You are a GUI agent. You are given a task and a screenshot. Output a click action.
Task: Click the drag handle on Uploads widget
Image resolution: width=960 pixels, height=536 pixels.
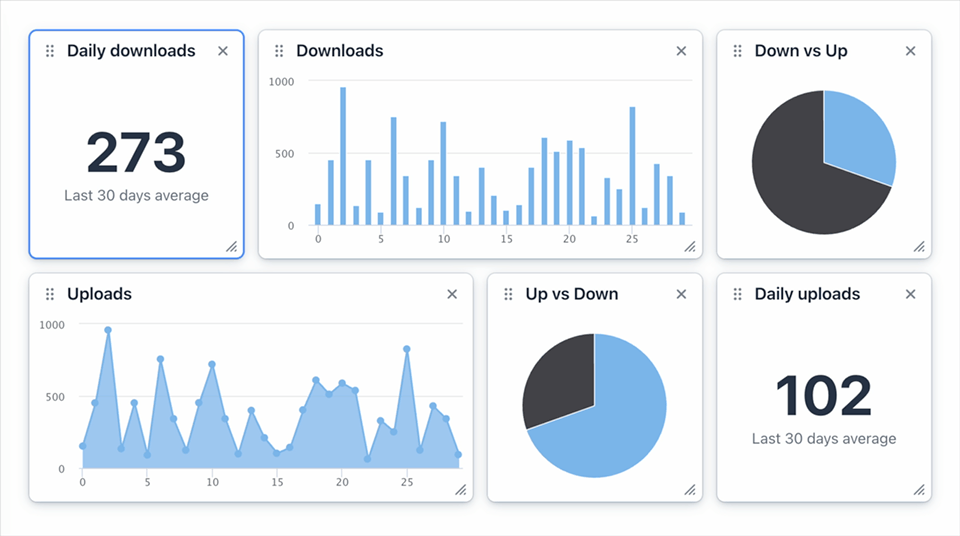click(50, 294)
